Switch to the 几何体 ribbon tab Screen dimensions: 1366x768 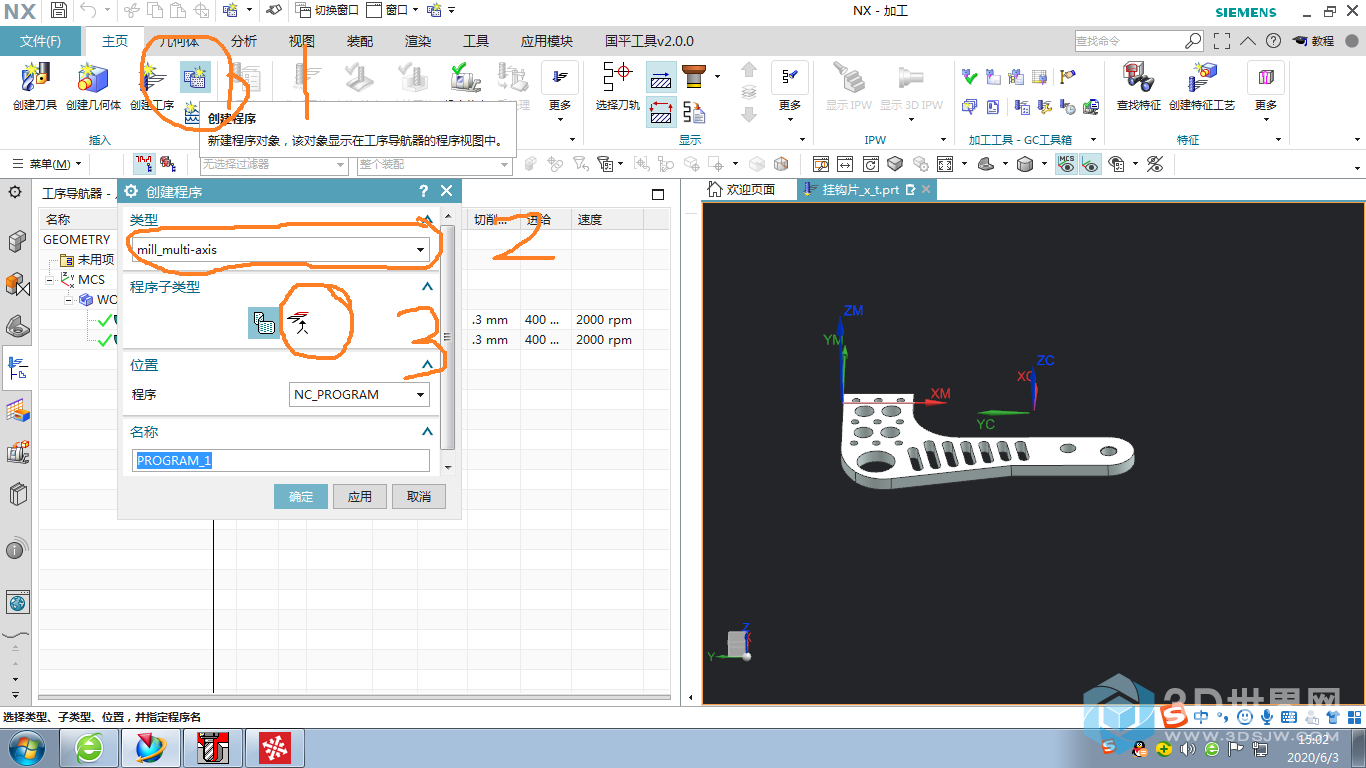pos(179,41)
